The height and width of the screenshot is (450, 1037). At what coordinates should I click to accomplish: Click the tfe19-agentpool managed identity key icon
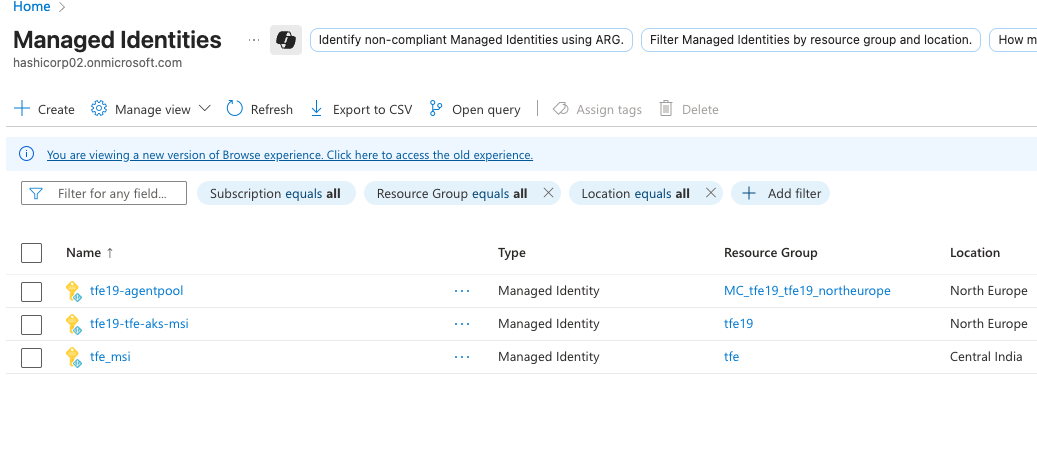(73, 291)
